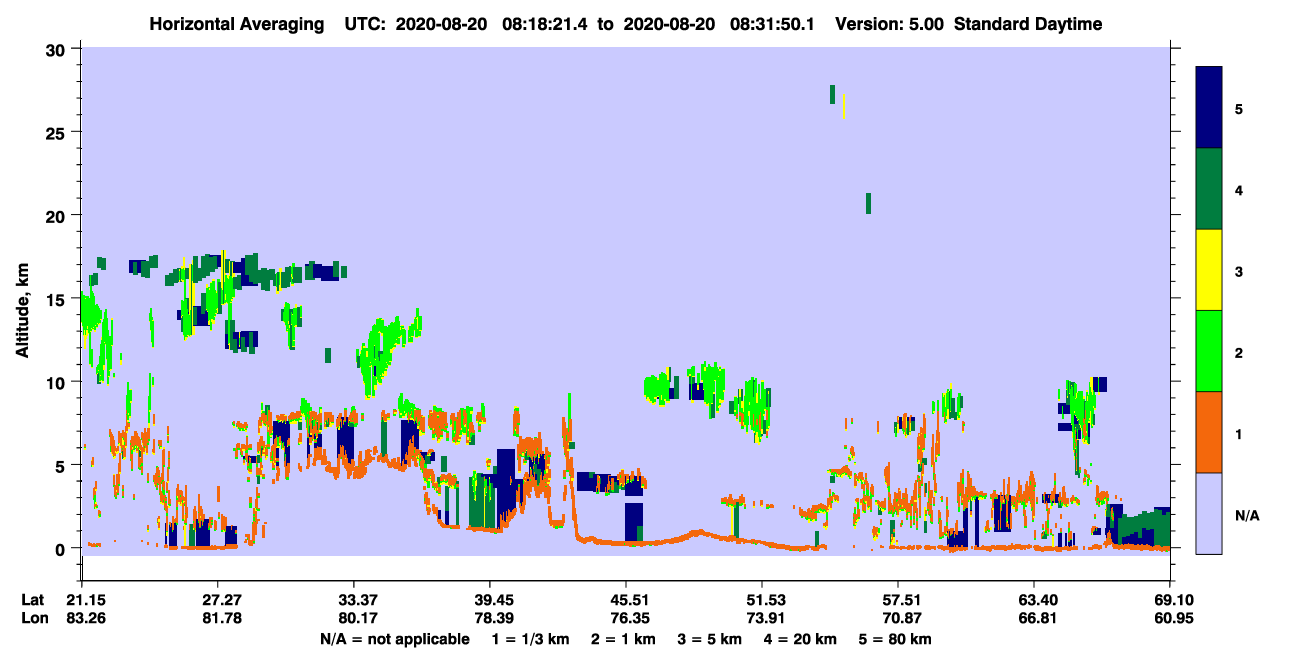
Task: Click the isolated green feature at 20 km altitude
Action: [x=868, y=203]
